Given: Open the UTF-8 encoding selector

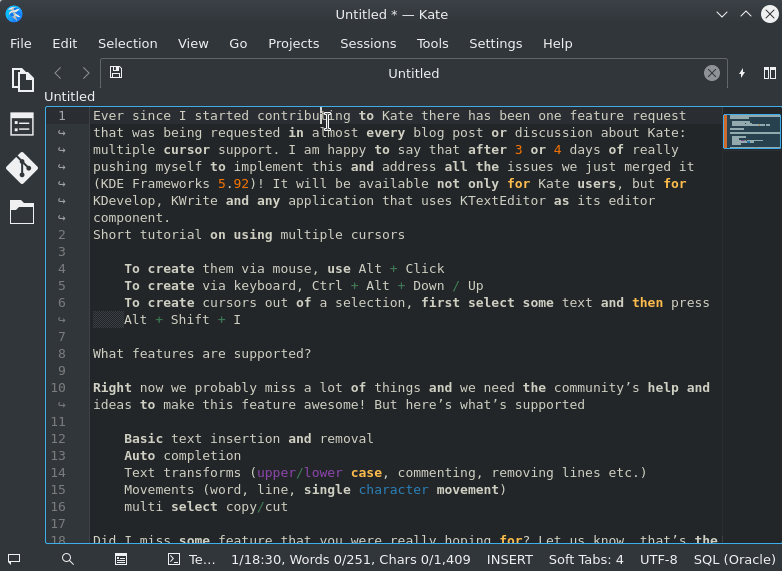Looking at the screenshot, I should coord(658,559).
